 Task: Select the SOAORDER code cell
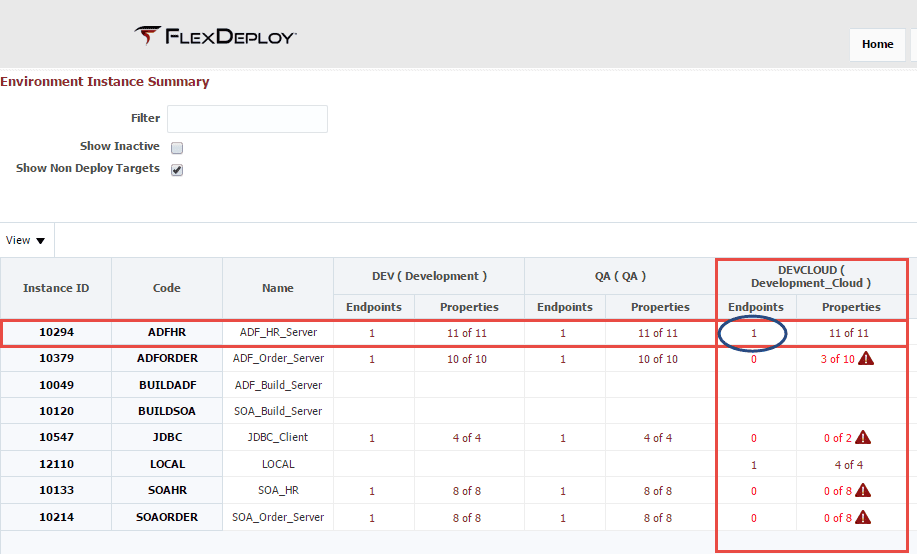167,518
